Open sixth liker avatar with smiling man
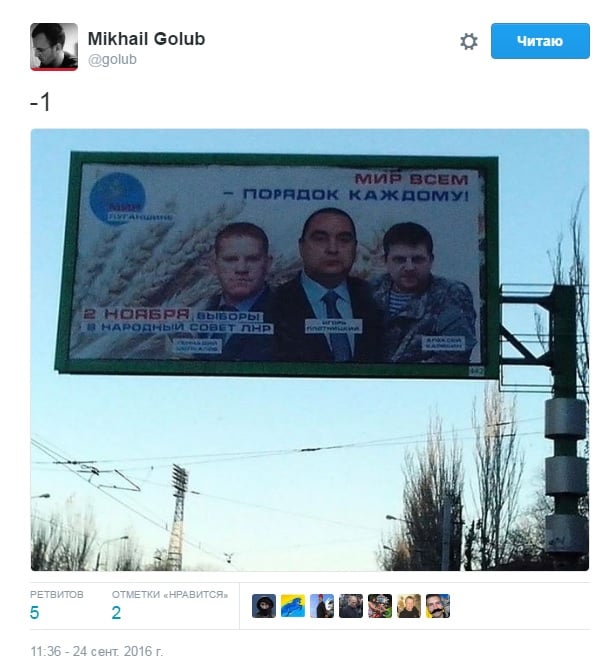The image size is (612, 671). pos(409,606)
